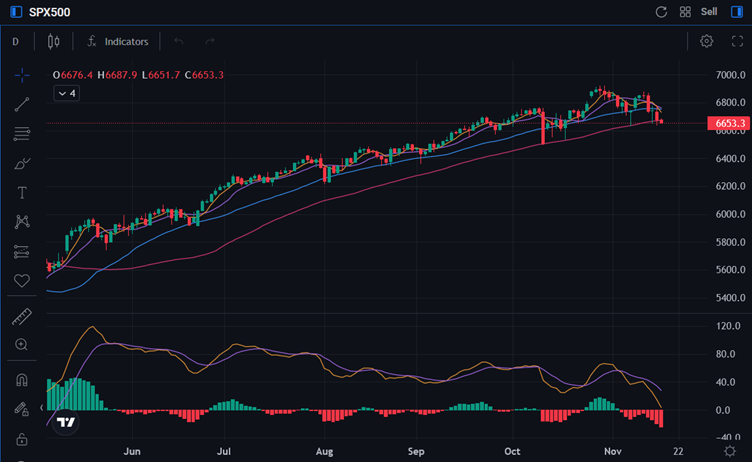Select the ruler measure tool

(22, 316)
